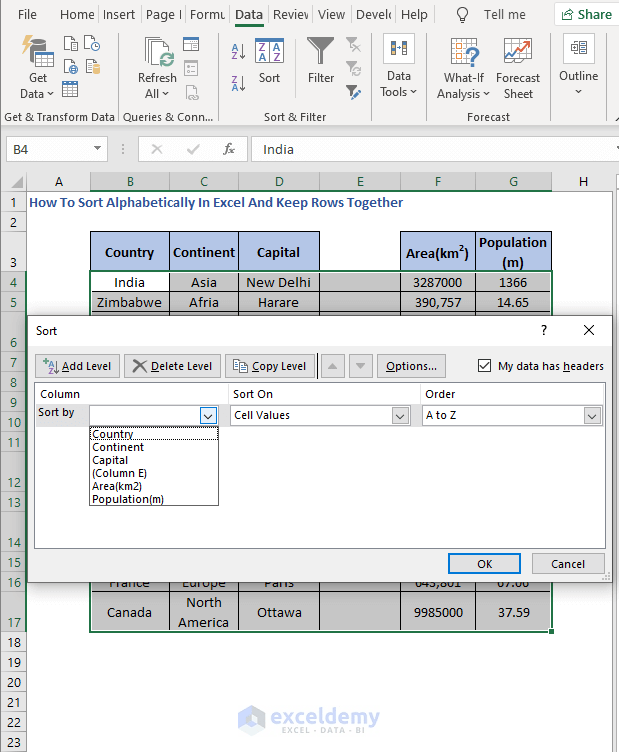Open the Sort by column dropdown arrow
Image resolution: width=619 pixels, height=752 pixels.
pyautogui.click(x=208, y=416)
